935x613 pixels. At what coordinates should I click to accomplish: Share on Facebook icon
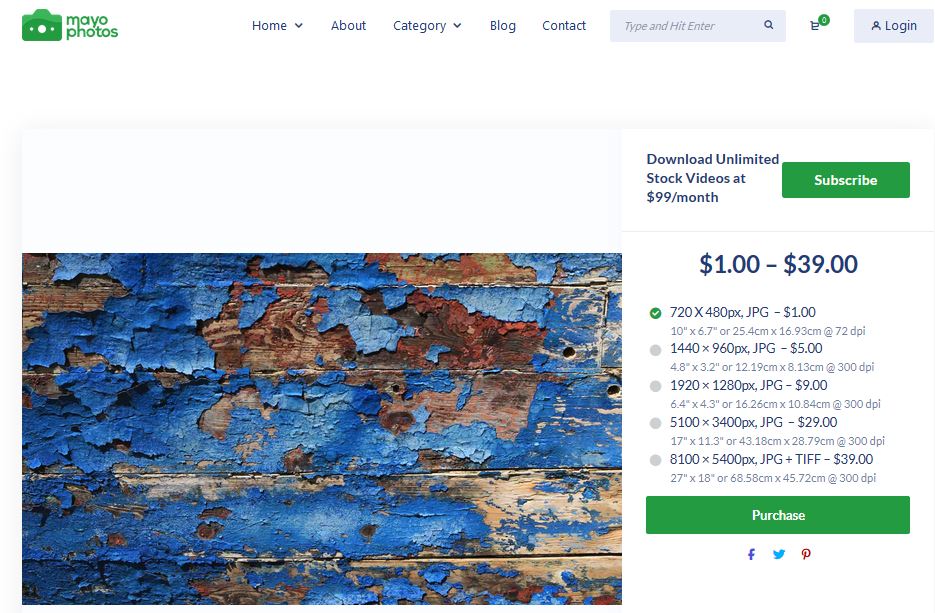click(751, 554)
